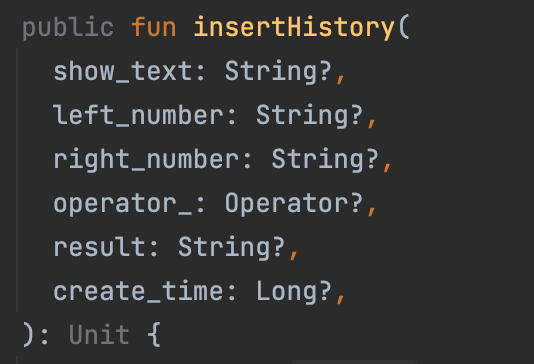Click the left_number parameter
This screenshot has width=534, height=364.
click(x=137, y=115)
